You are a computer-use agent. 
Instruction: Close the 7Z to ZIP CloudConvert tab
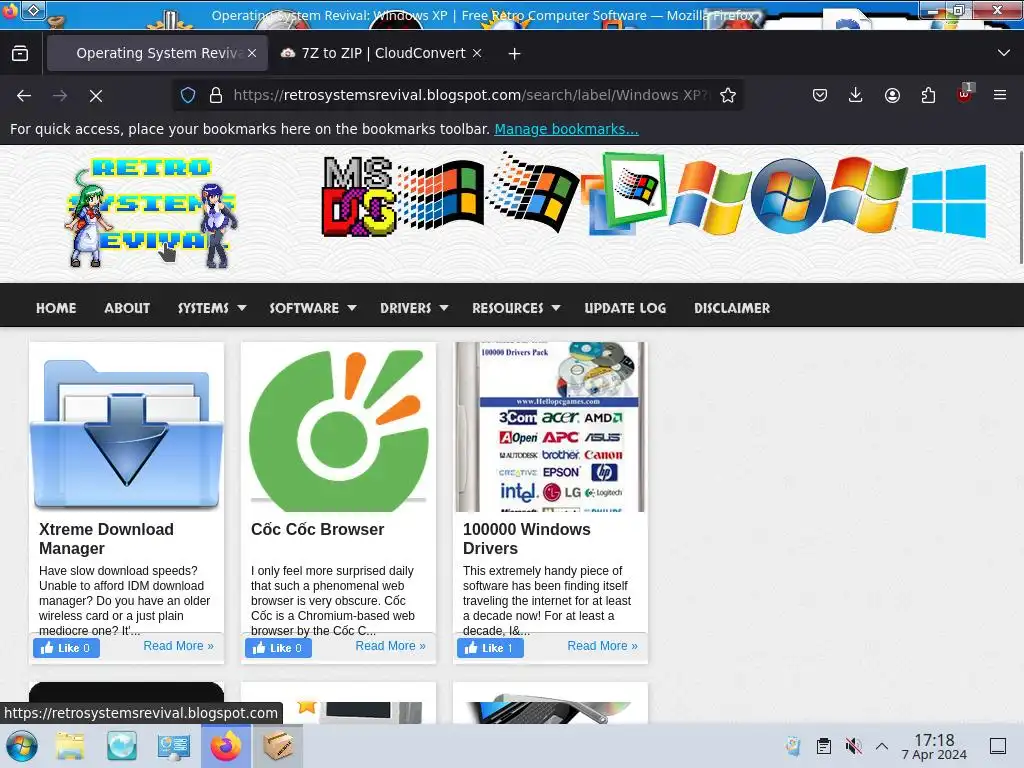[x=477, y=53]
